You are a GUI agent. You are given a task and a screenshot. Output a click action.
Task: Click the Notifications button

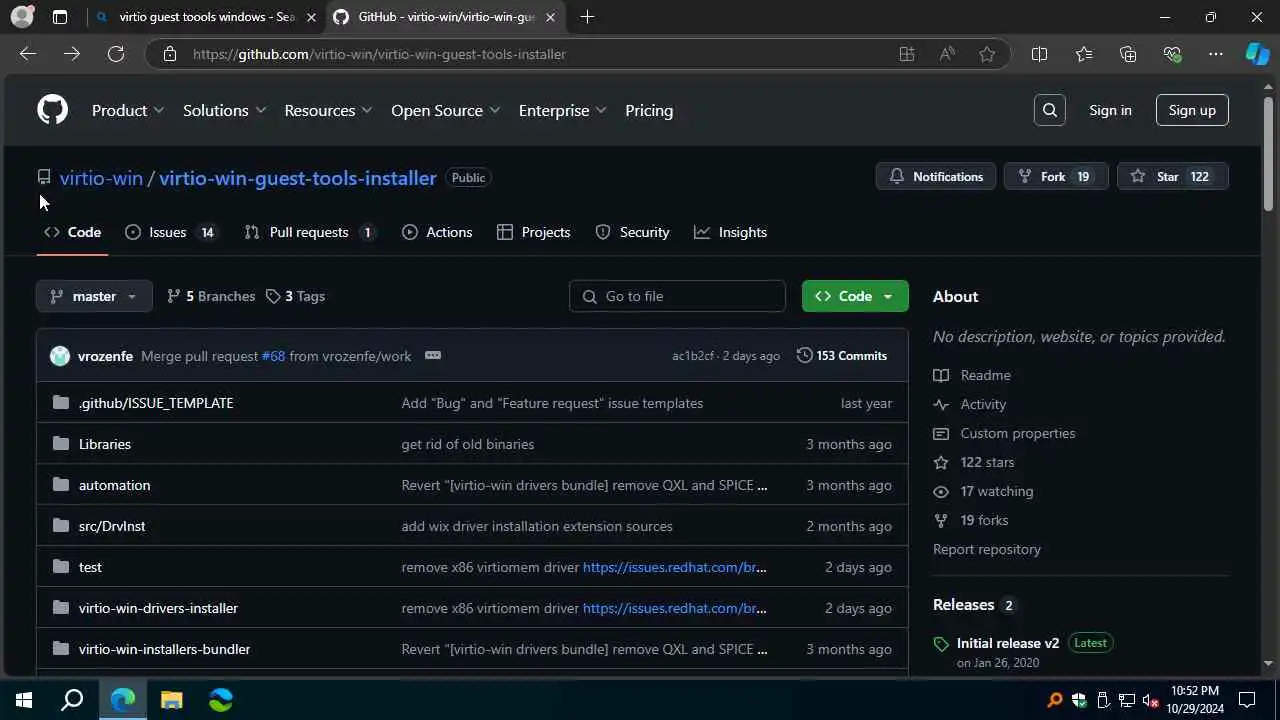point(936,176)
